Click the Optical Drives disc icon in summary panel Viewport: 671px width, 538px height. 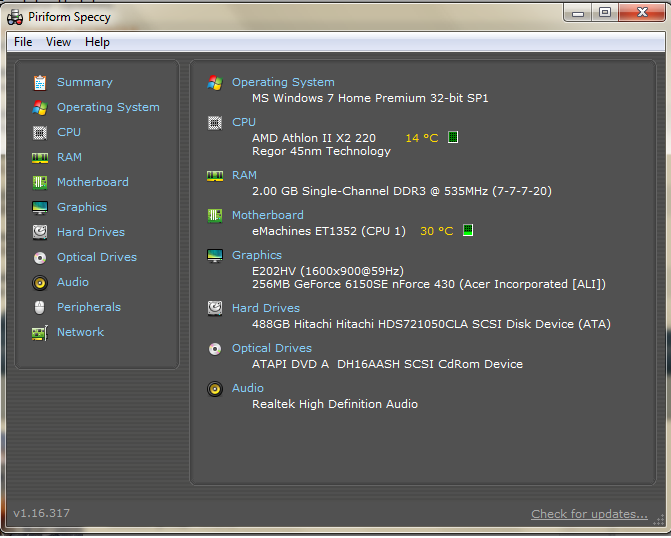click(x=215, y=349)
